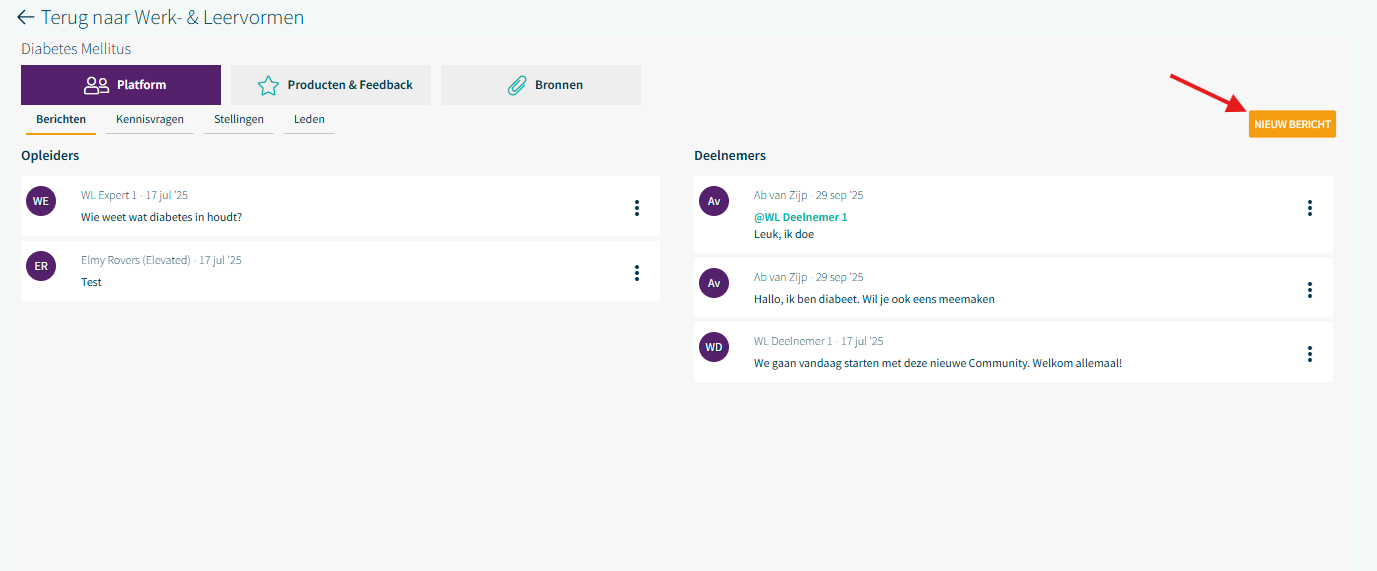Open options menu for WL Expert 1 message
Image resolution: width=1377 pixels, height=571 pixels.
[x=636, y=208]
